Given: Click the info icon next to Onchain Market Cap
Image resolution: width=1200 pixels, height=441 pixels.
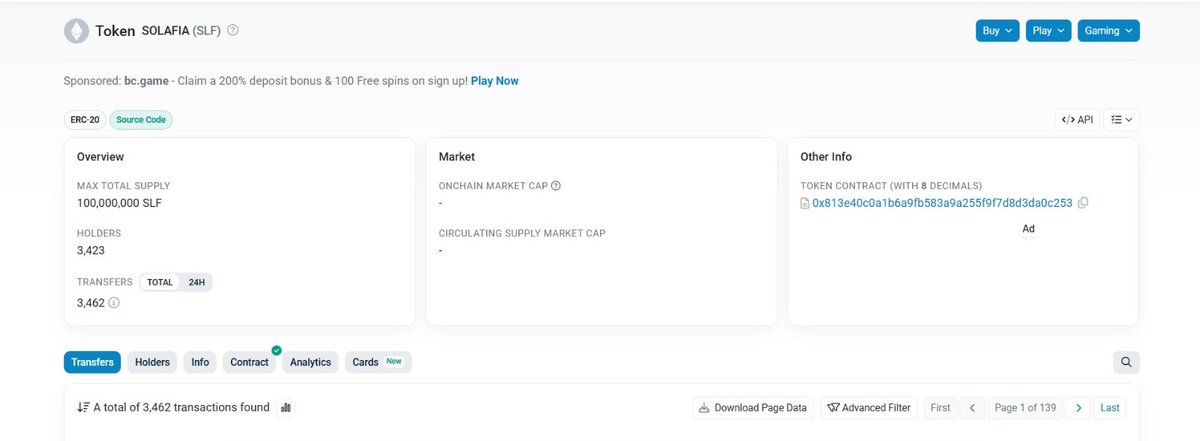Looking at the screenshot, I should point(556,186).
